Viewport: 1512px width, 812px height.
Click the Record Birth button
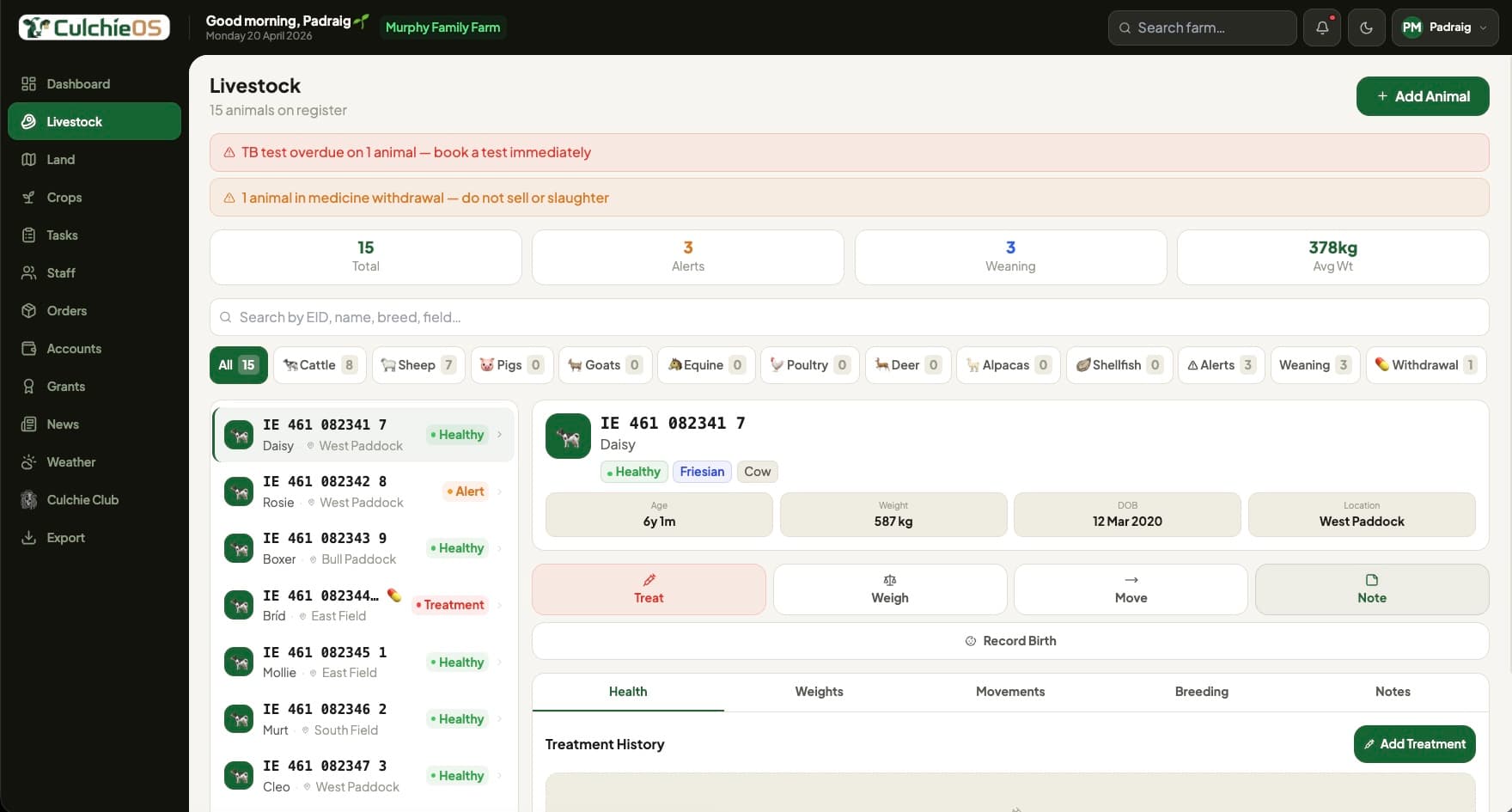1010,640
